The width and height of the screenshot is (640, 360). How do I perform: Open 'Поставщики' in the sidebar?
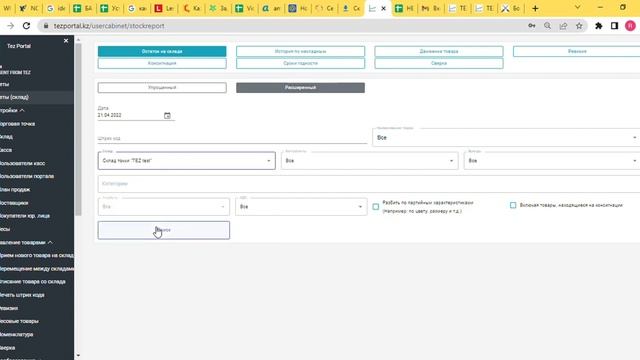pos(14,203)
